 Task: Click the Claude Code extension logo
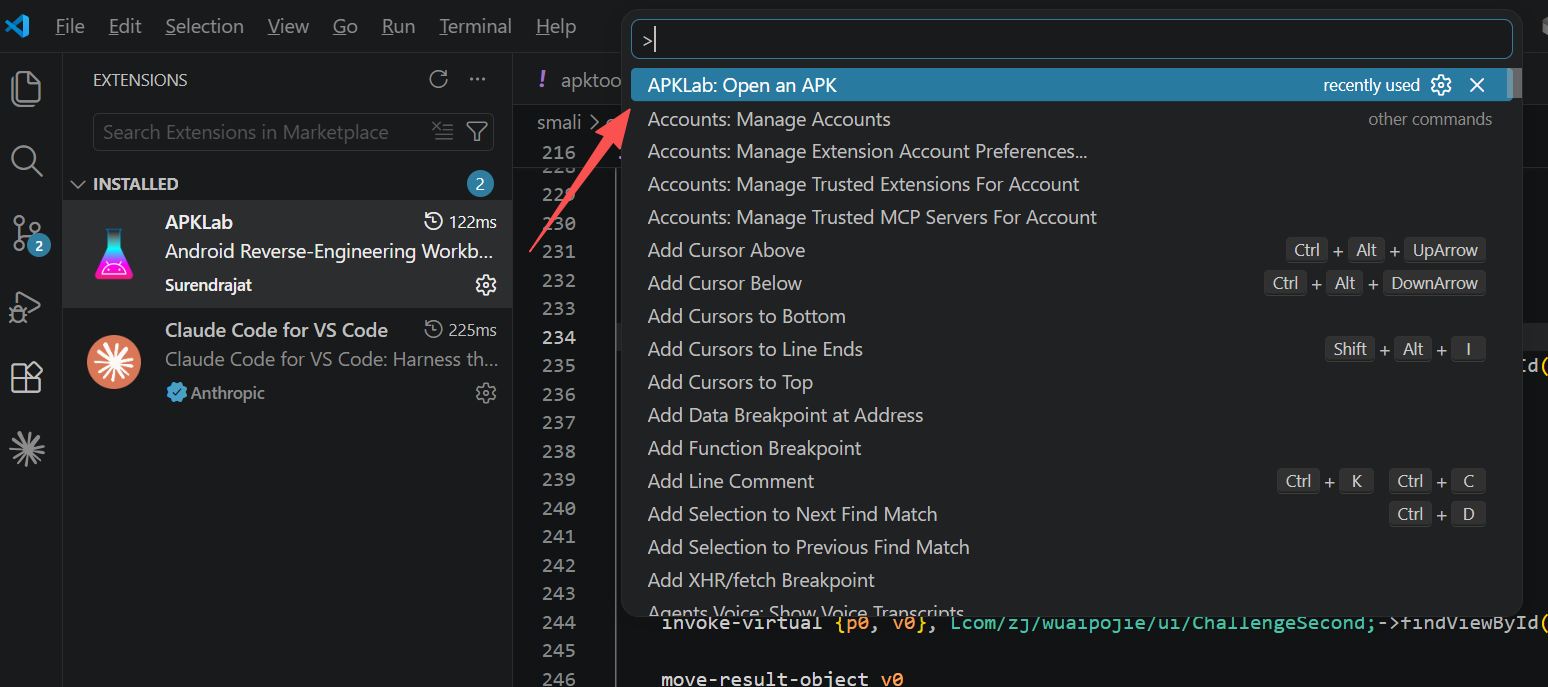(x=114, y=361)
